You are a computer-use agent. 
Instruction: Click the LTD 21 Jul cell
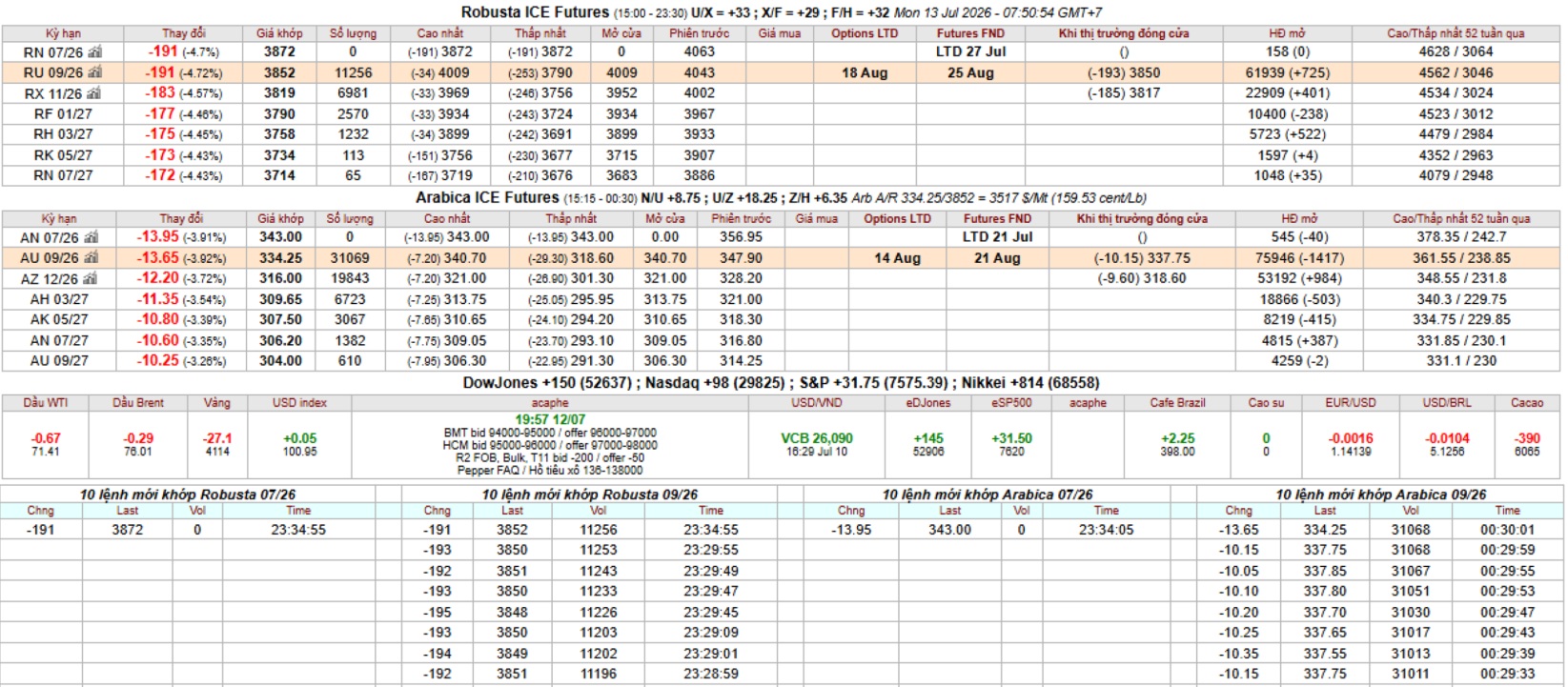pyautogui.click(x=997, y=237)
